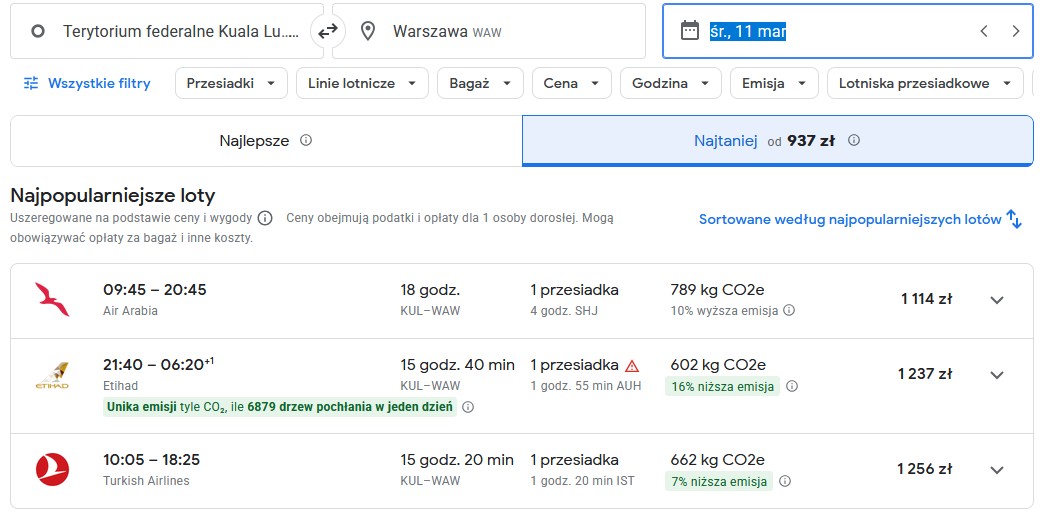1042x527 pixels.
Task: Open the Przesiadki filter dropdown
Action: (231, 83)
